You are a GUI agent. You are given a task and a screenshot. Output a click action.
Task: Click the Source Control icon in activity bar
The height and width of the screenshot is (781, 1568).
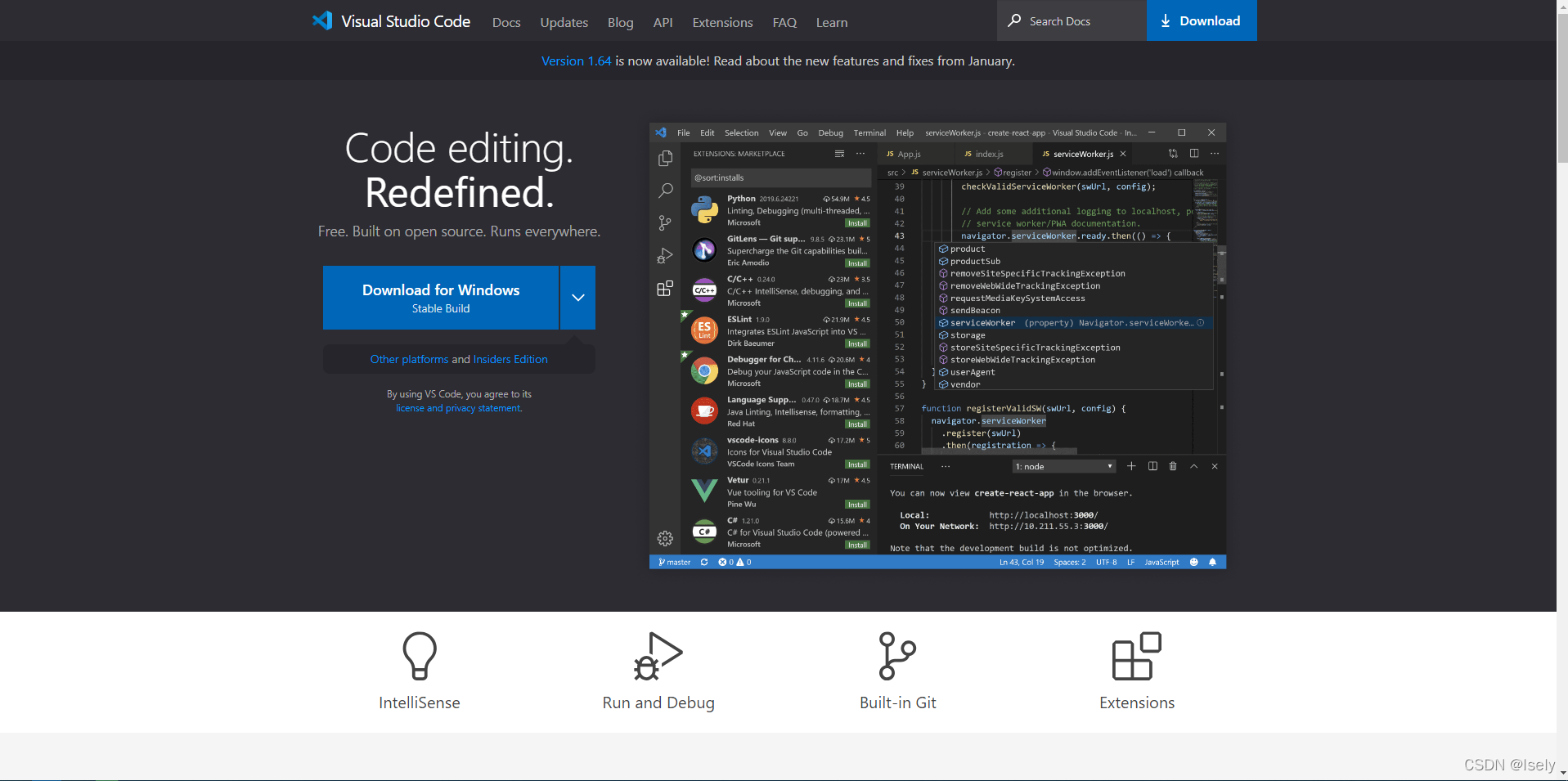click(x=666, y=222)
